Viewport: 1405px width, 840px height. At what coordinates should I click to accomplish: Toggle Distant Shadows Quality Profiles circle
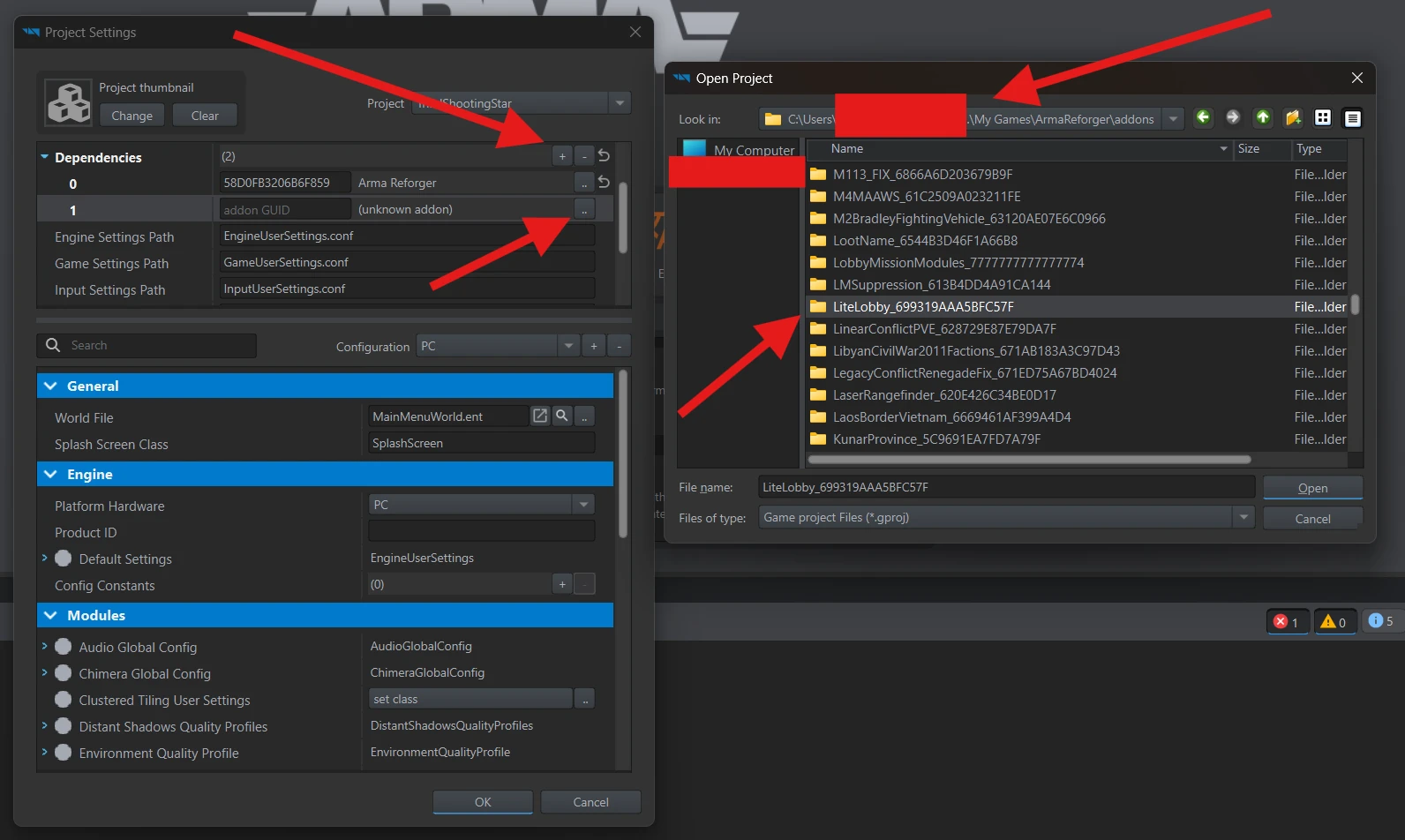[x=64, y=726]
